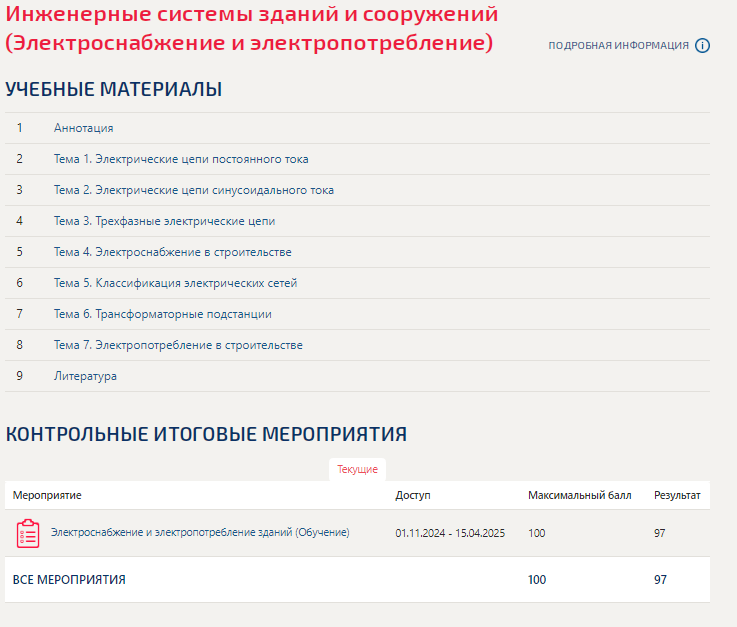
Task: Click row number 5 in materials list
Action: 19,252
